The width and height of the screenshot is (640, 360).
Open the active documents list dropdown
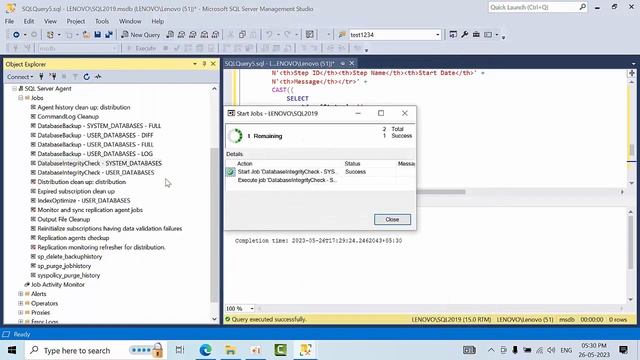click(633, 64)
